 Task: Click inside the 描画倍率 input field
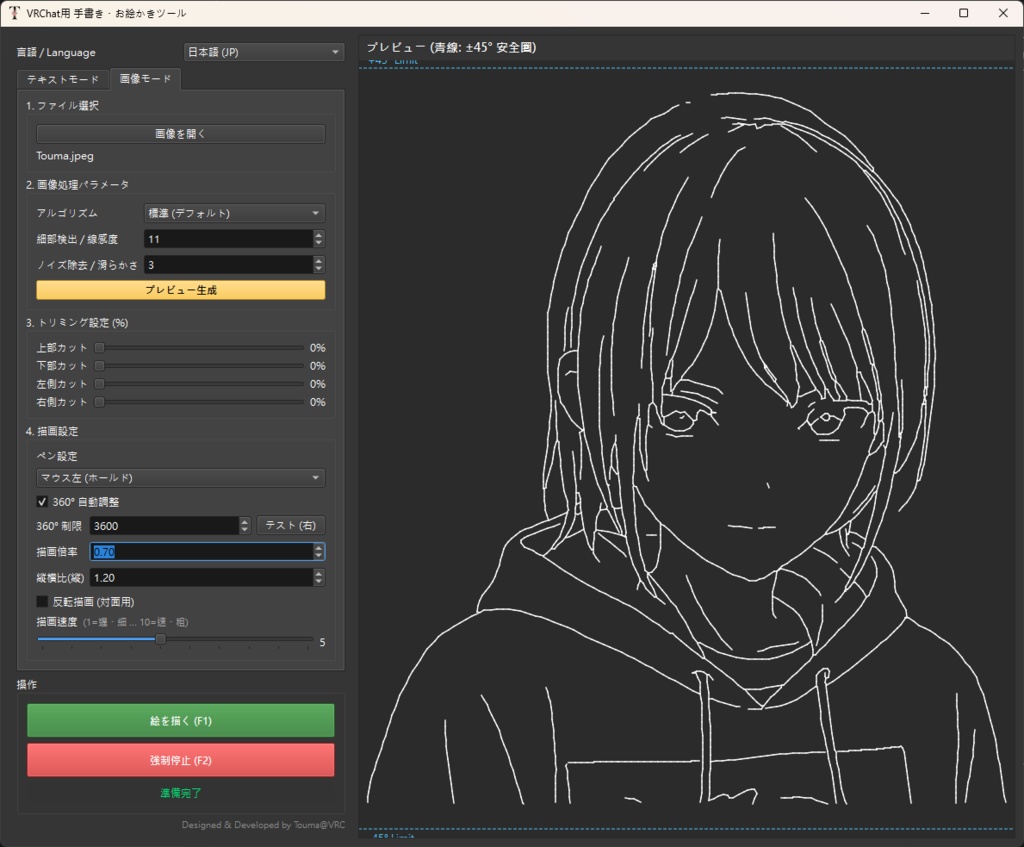[180, 551]
